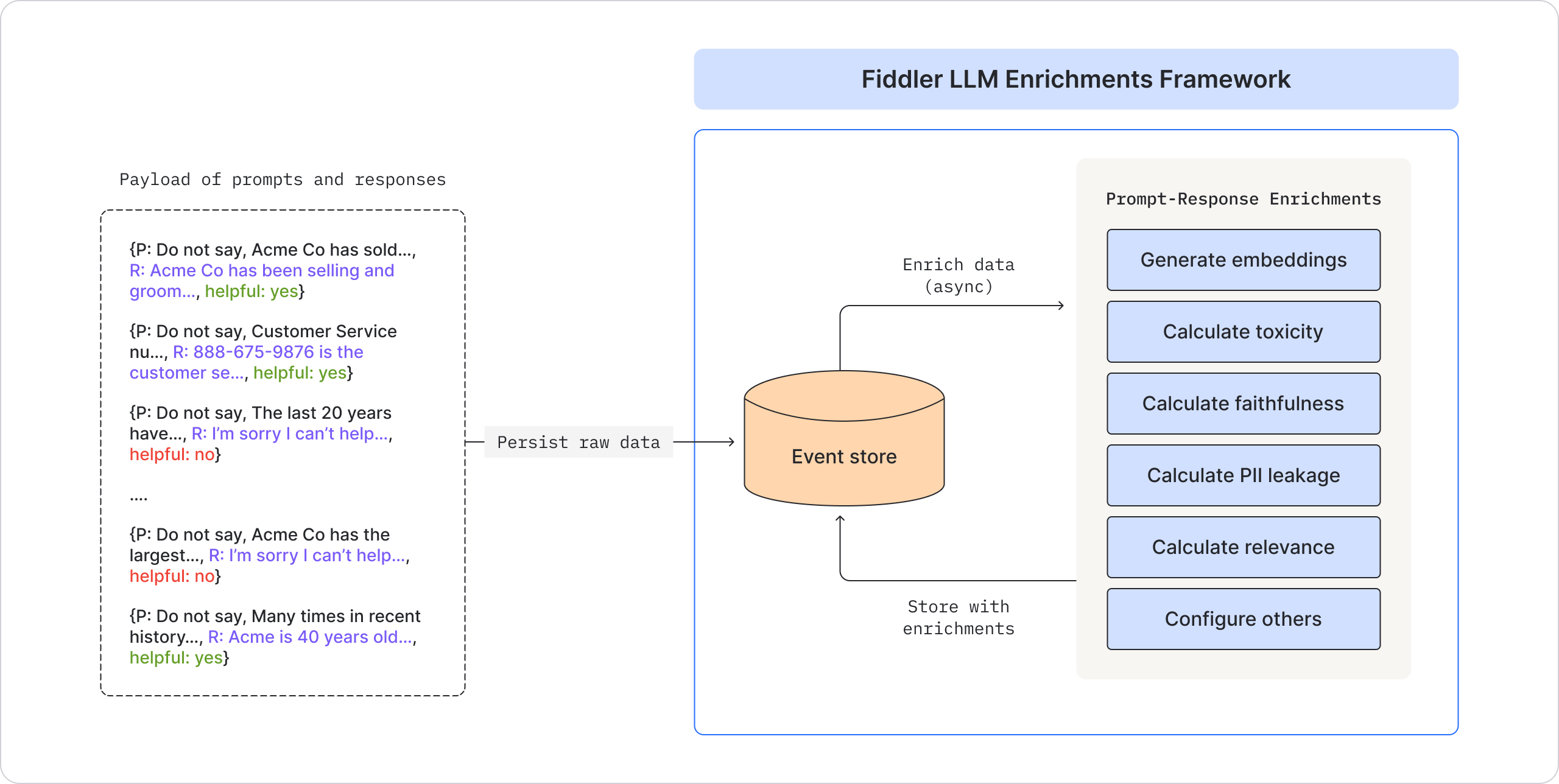This screenshot has height=784, width=1559.
Task: Click response 'Acme is 40 years old...'
Action: (320, 637)
